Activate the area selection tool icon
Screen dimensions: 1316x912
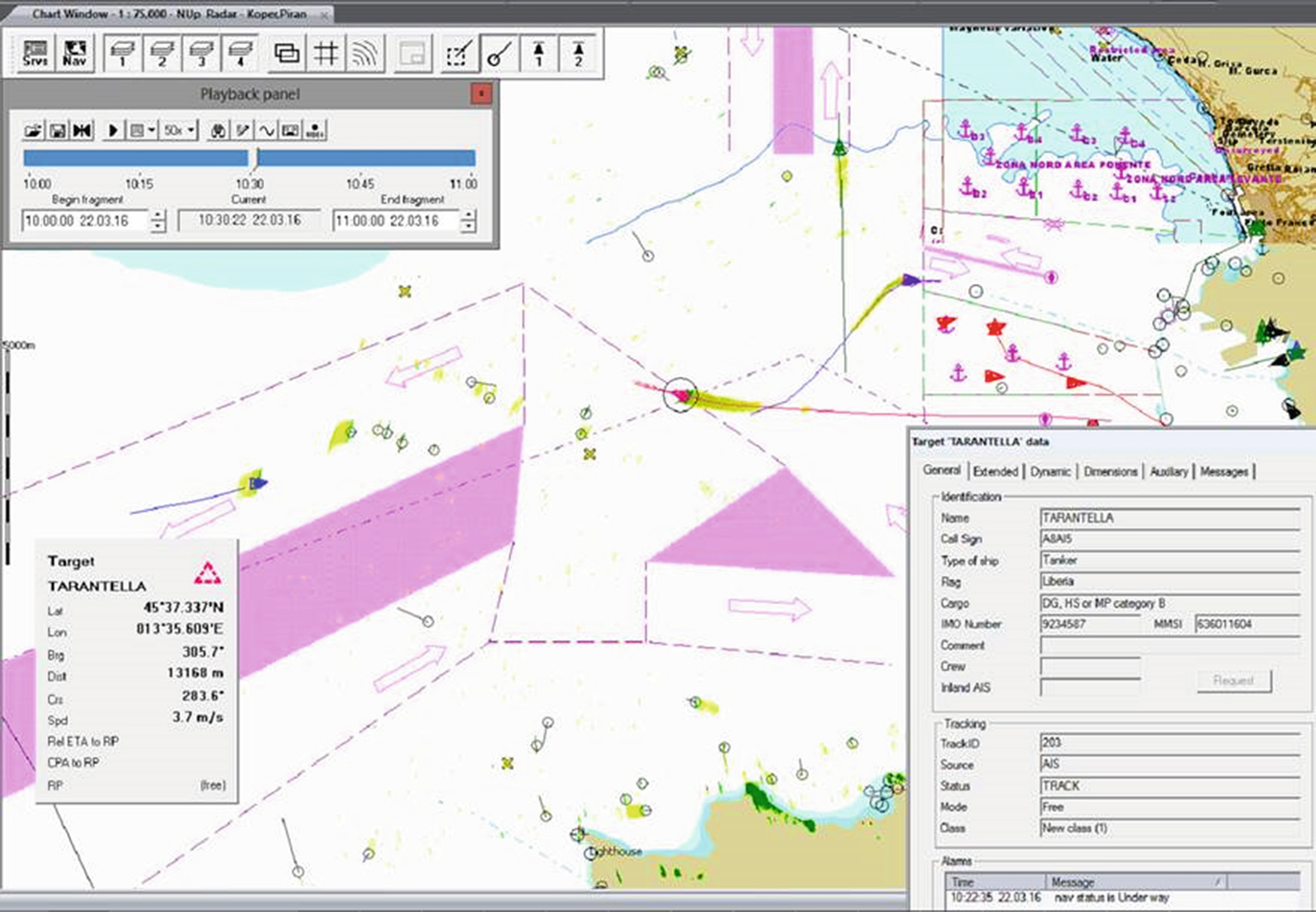click(x=458, y=53)
